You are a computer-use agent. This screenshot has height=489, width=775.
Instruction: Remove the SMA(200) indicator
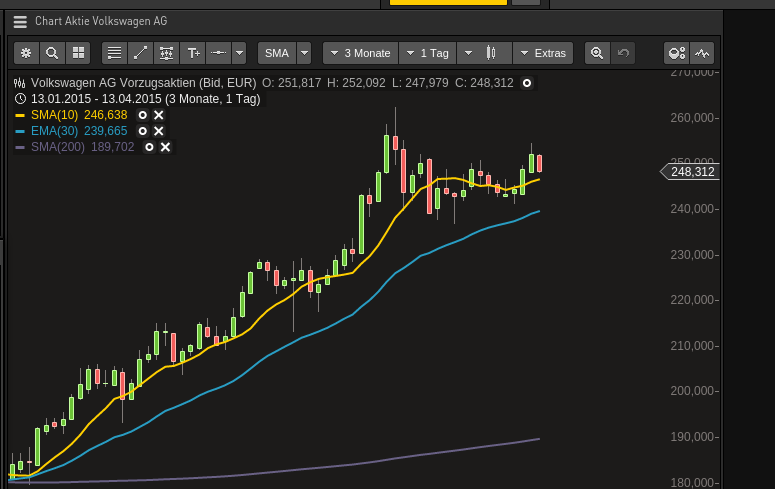tap(166, 147)
